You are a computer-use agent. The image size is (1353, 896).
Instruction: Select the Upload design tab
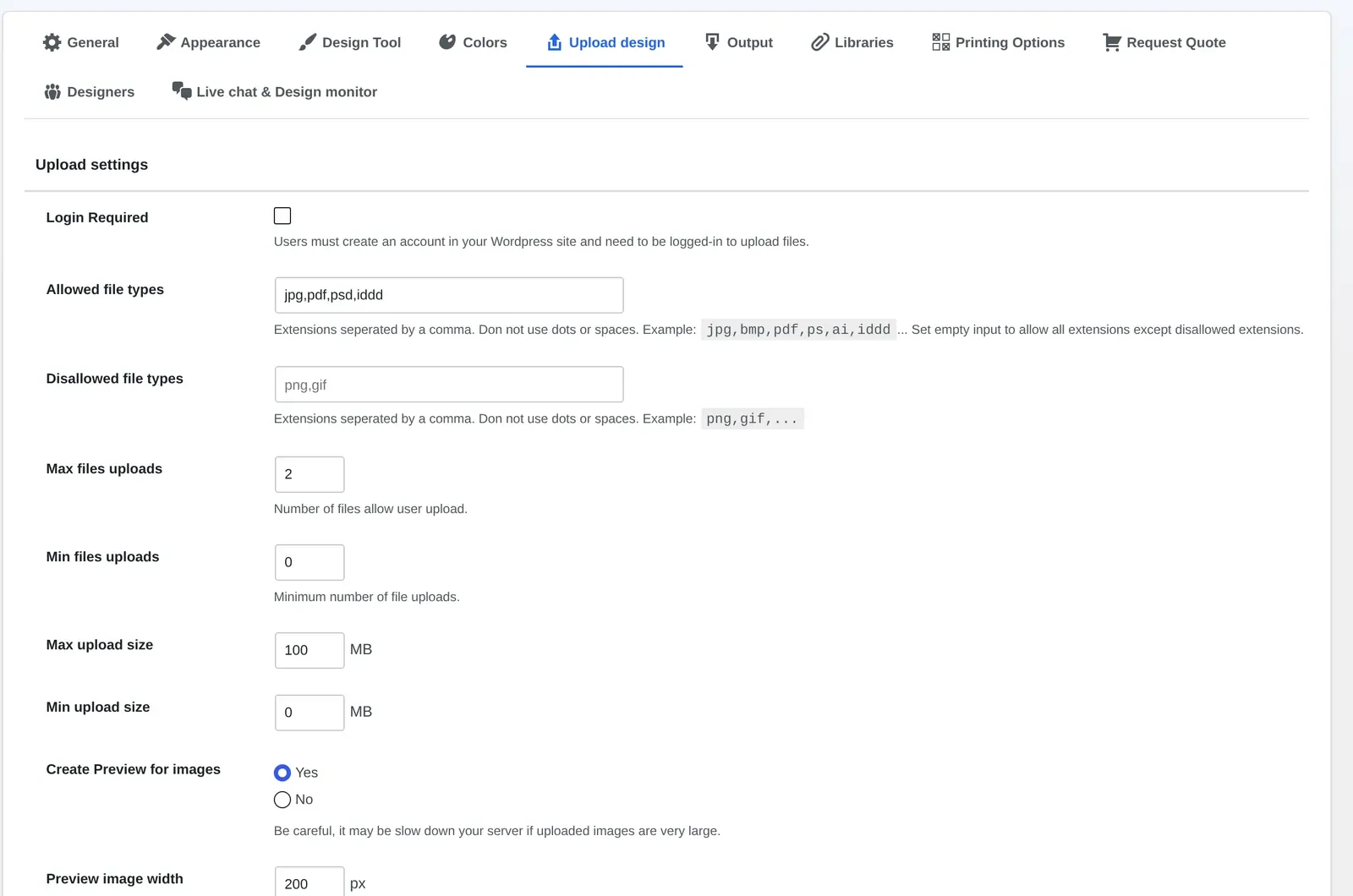605,42
